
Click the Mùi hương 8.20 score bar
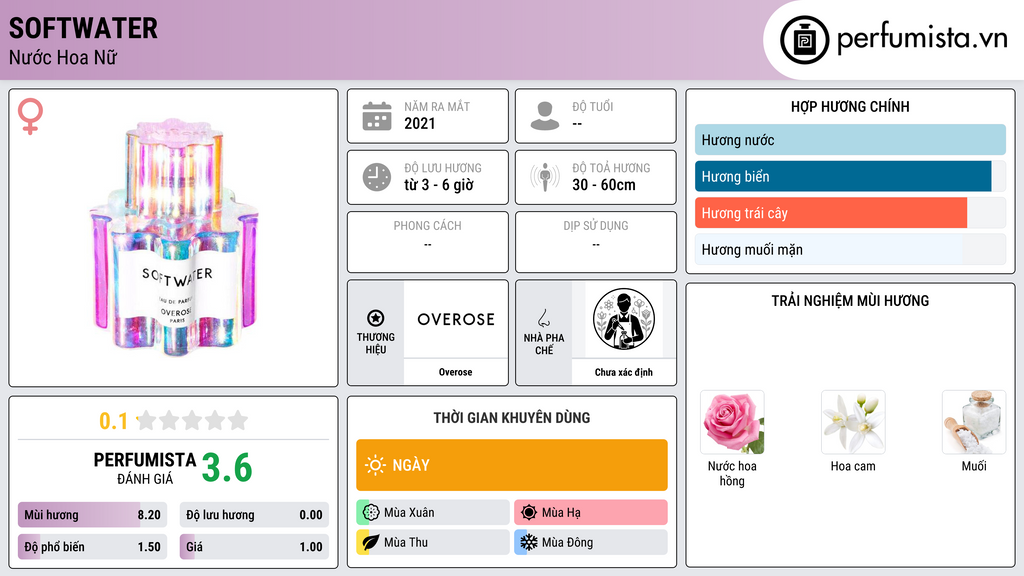pos(93,515)
